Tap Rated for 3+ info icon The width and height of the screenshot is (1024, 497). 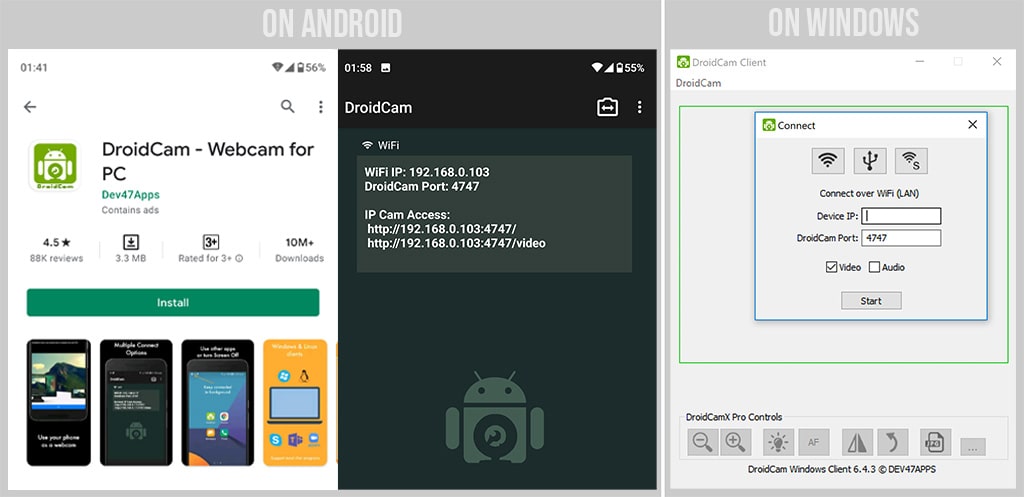pyautogui.click(x=239, y=259)
